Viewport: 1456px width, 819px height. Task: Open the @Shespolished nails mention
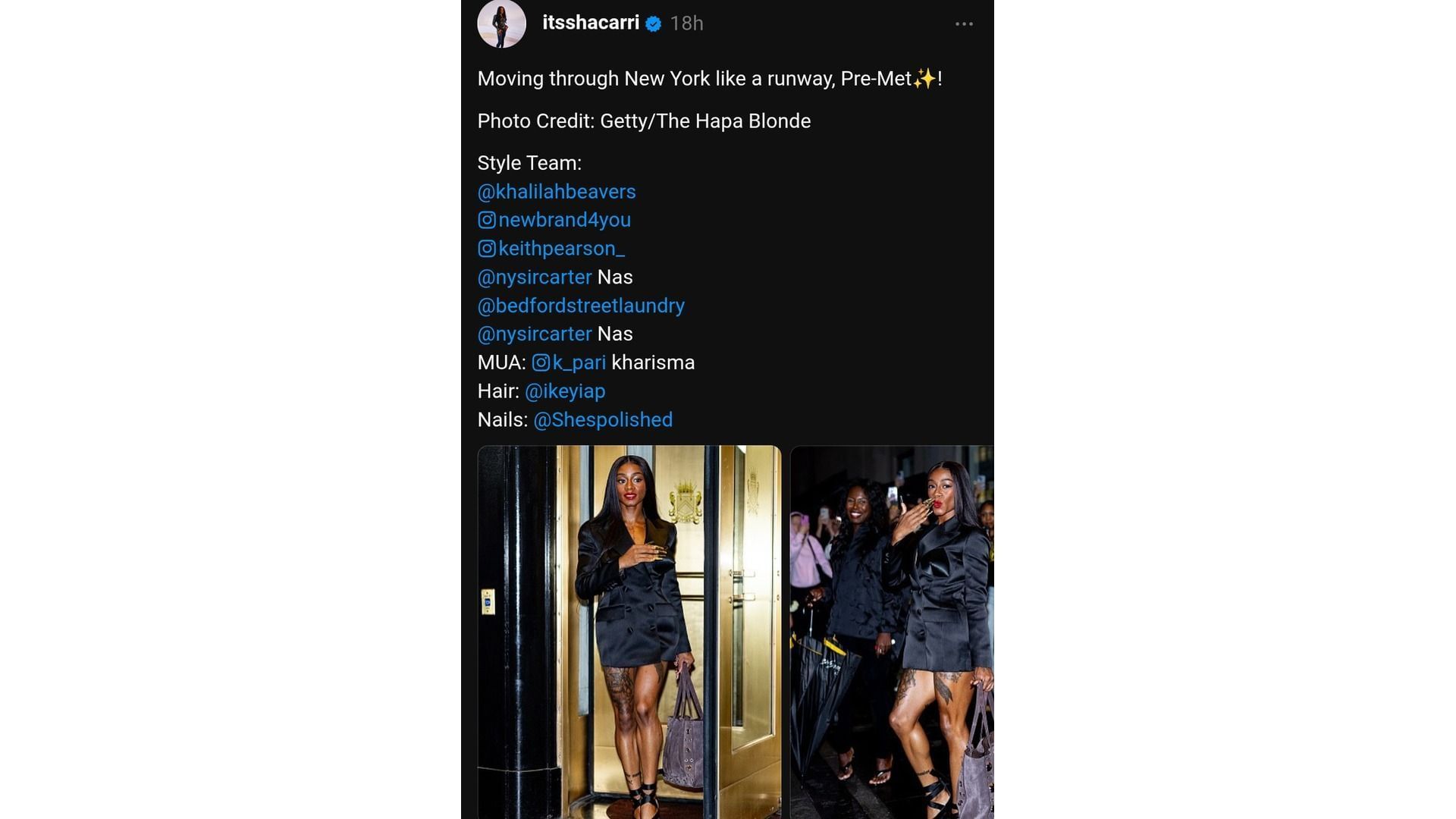click(603, 419)
